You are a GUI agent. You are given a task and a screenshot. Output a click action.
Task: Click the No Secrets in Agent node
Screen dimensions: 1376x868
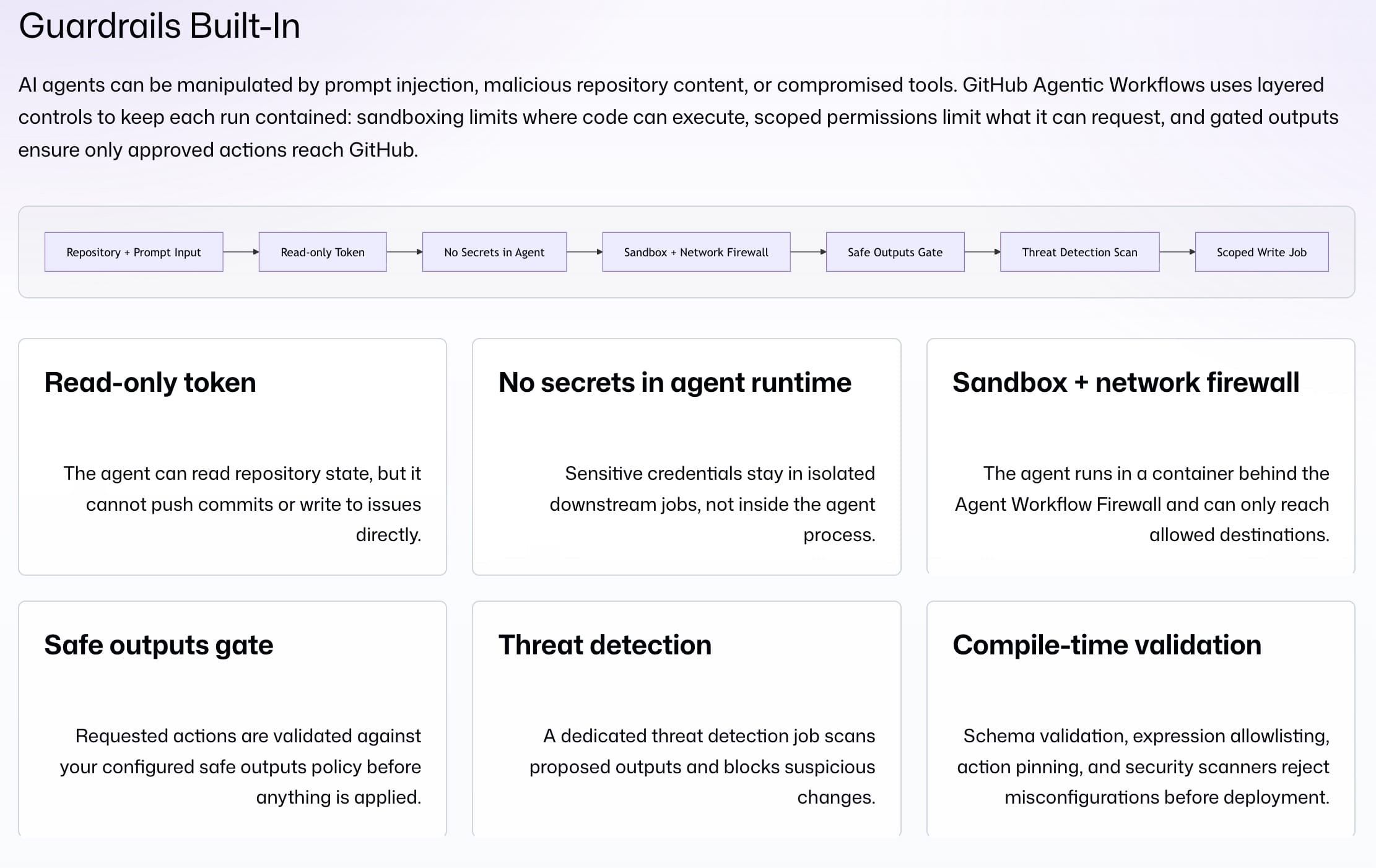click(x=494, y=252)
